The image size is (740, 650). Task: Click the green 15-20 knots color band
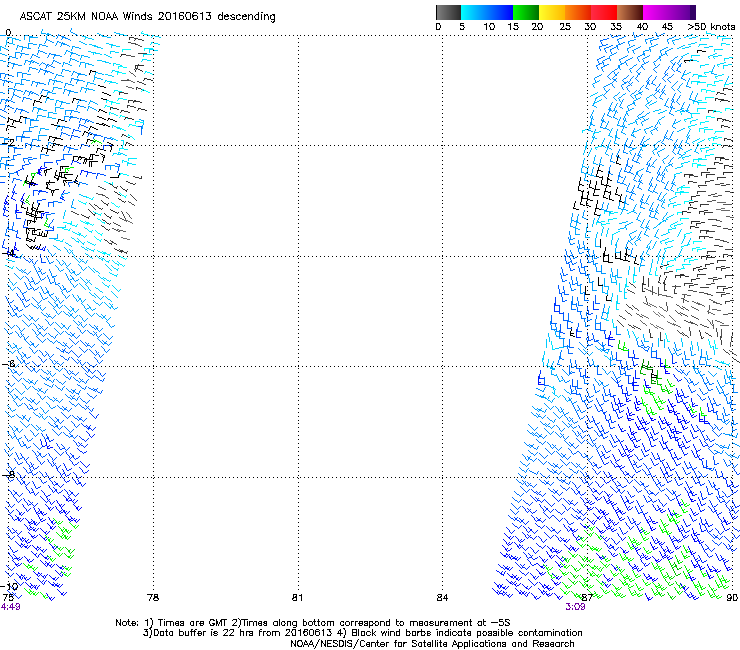tap(526, 12)
